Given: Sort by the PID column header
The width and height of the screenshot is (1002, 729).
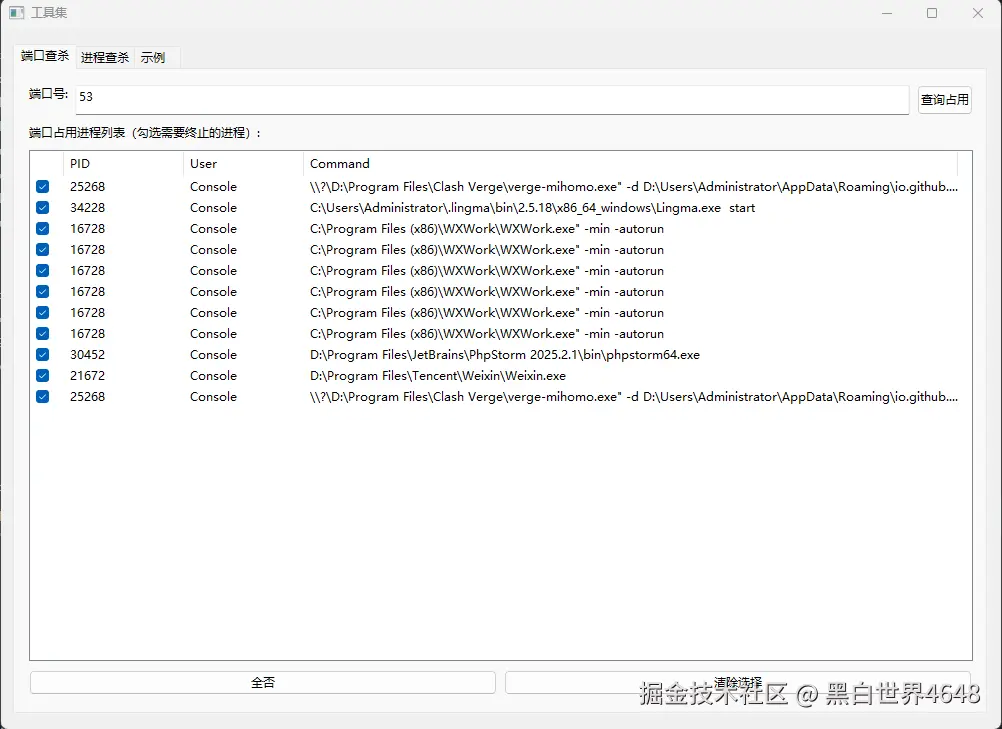Looking at the screenshot, I should (x=123, y=164).
